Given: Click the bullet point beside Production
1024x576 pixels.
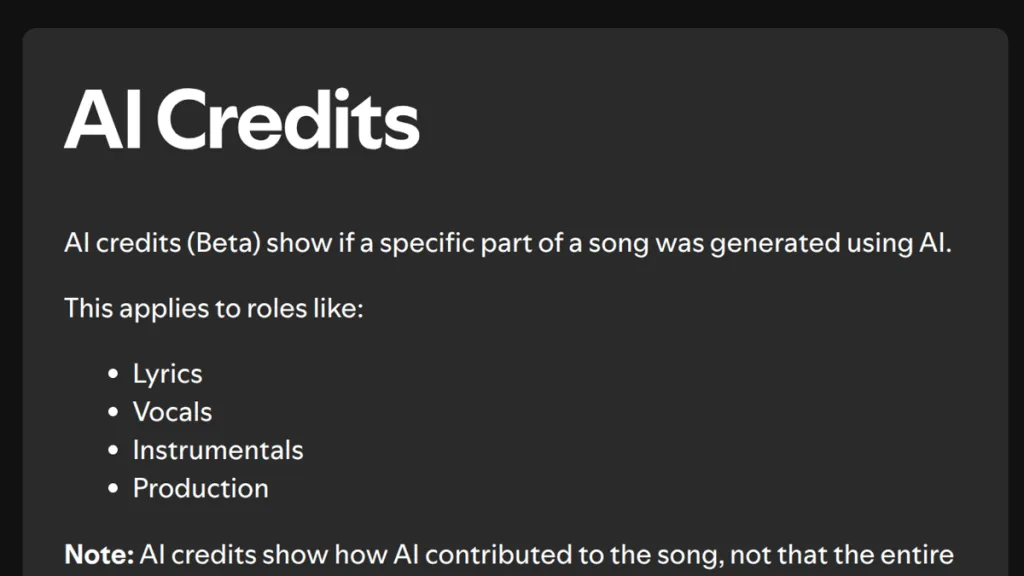Looking at the screenshot, I should 113,489.
